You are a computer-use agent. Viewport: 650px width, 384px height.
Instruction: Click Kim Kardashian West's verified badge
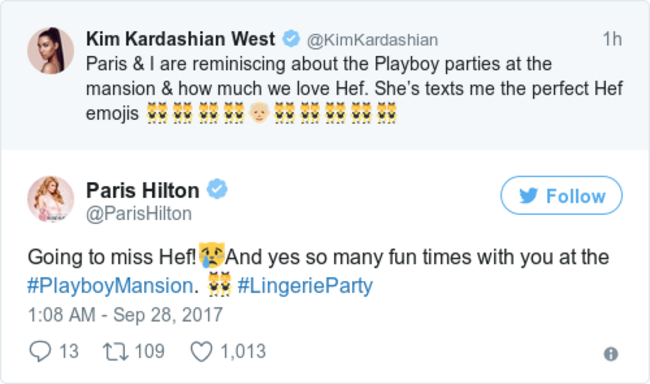pos(291,39)
